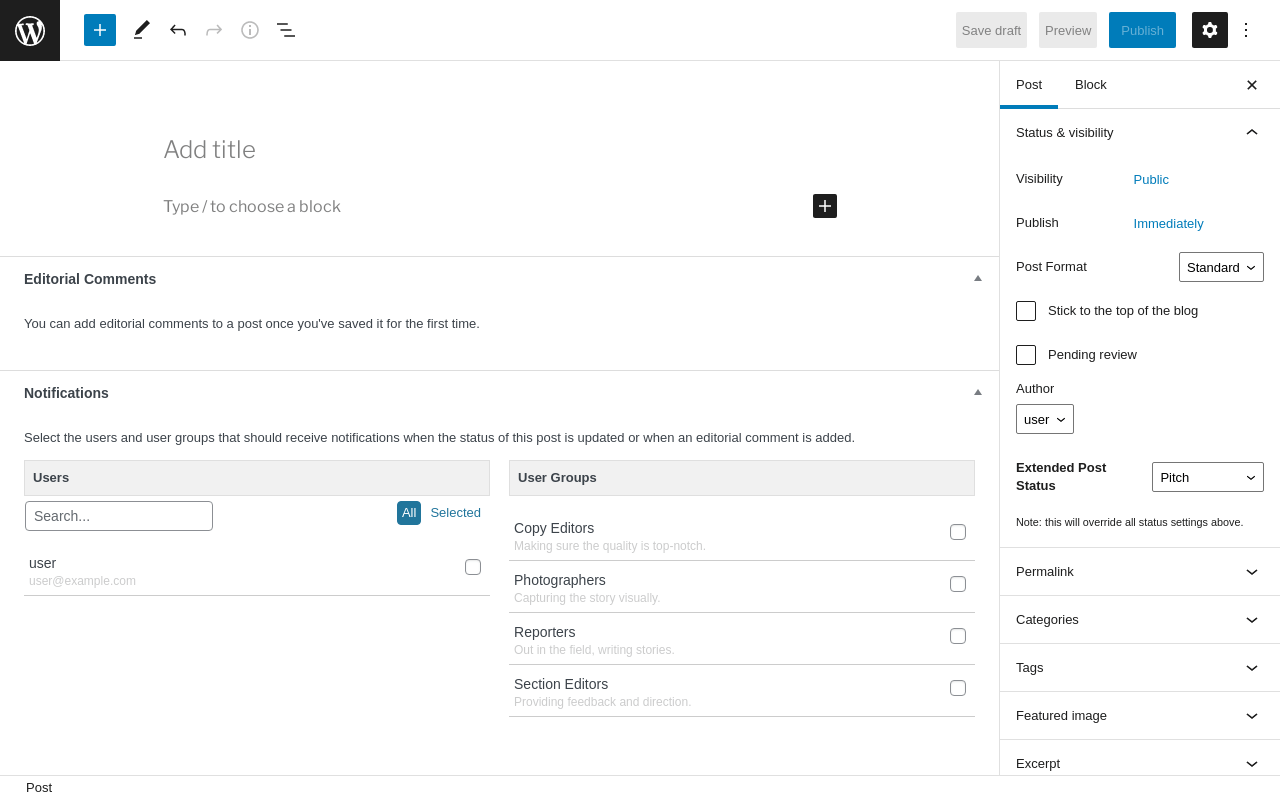
Task: Check the Reporters group
Action: click(958, 636)
